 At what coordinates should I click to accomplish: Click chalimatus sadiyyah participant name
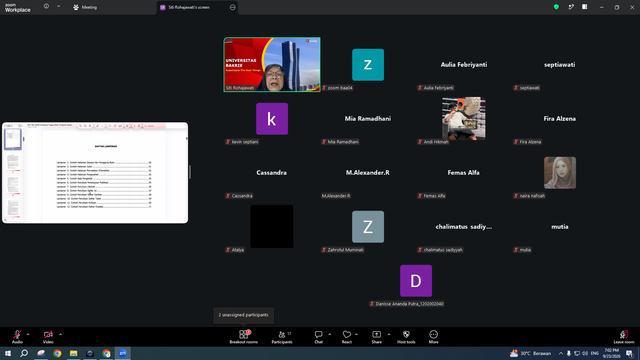tap(464, 227)
